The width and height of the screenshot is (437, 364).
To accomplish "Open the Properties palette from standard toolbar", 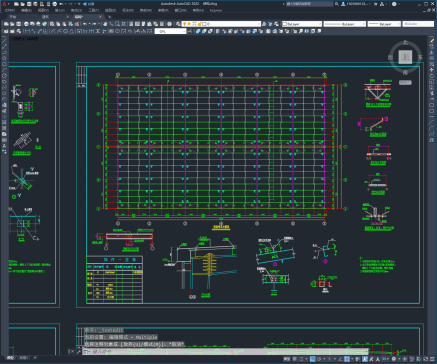I will pos(131,24).
